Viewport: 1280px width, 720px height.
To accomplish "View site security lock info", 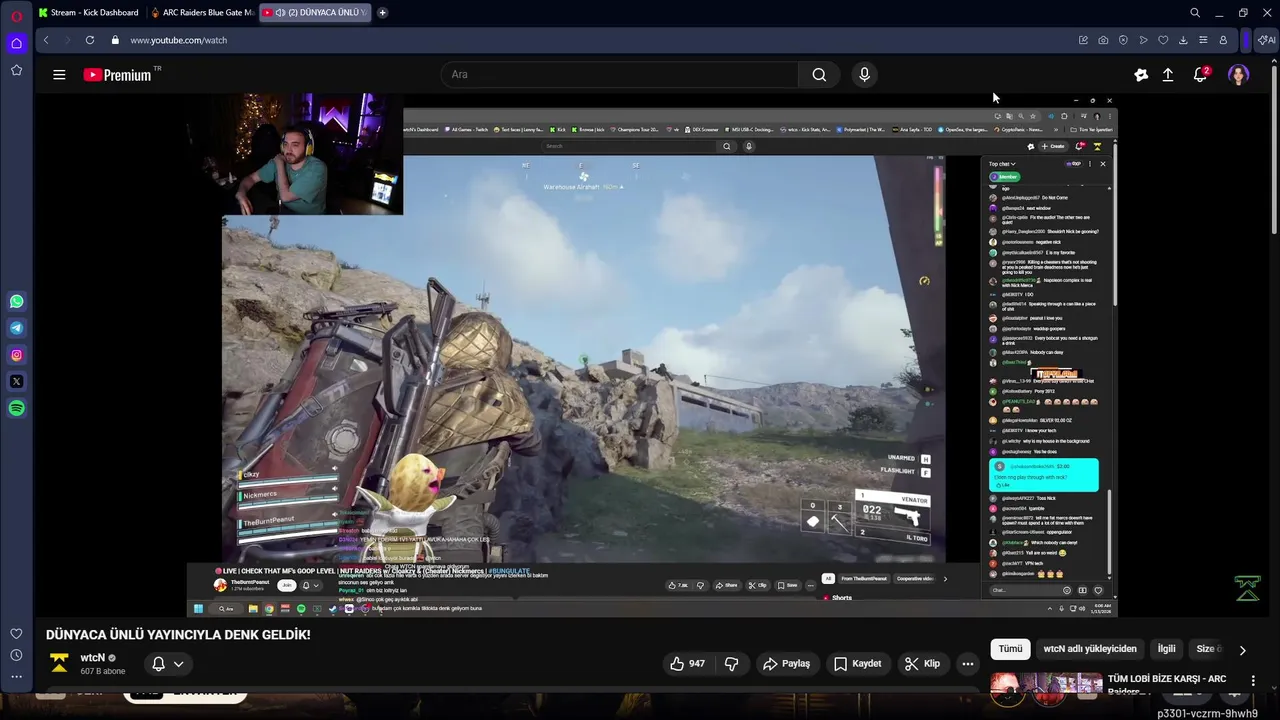I will [115, 40].
